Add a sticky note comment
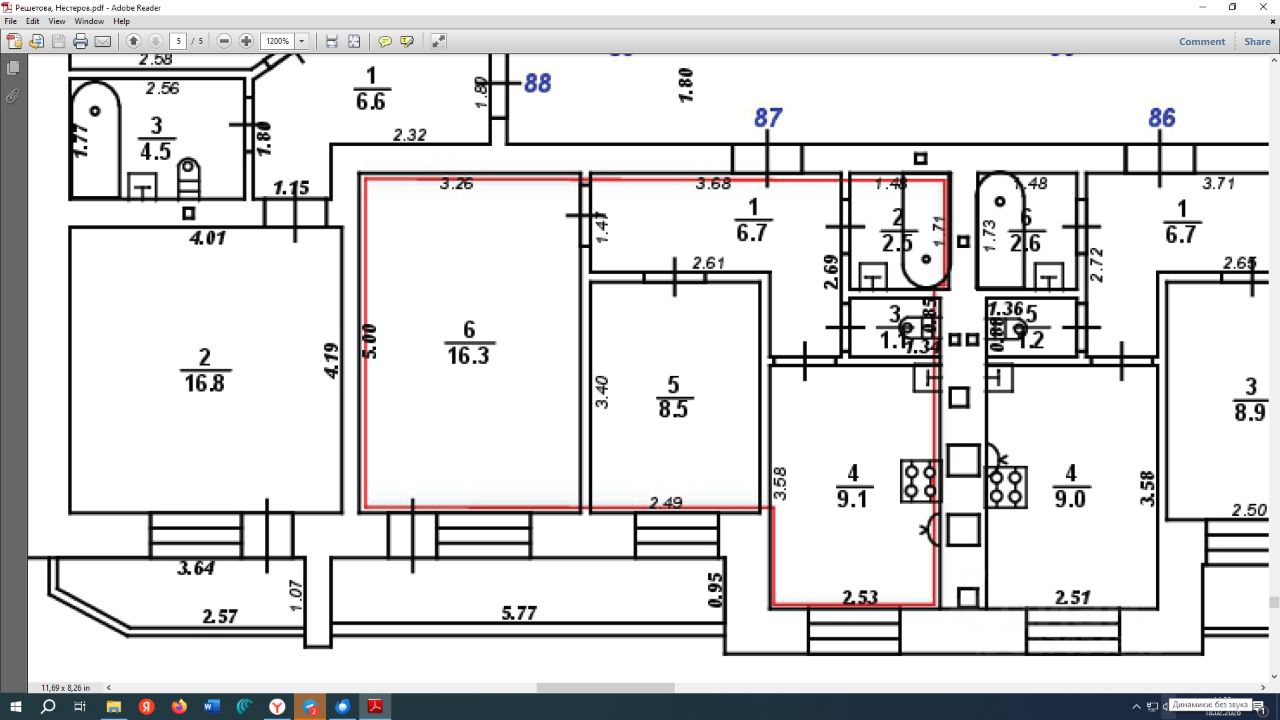The image size is (1280, 720). pos(385,41)
